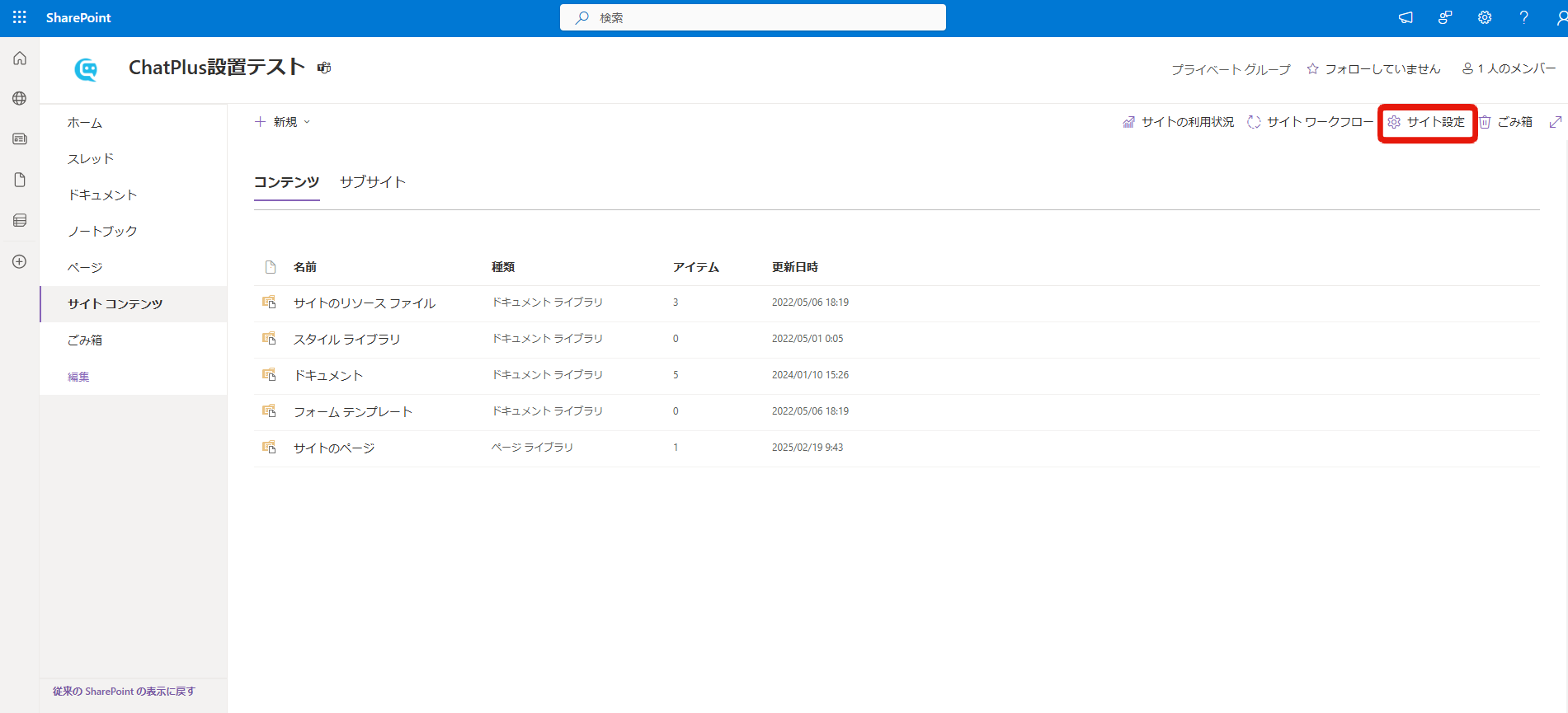Click プライベート グループ label

pos(1231,70)
